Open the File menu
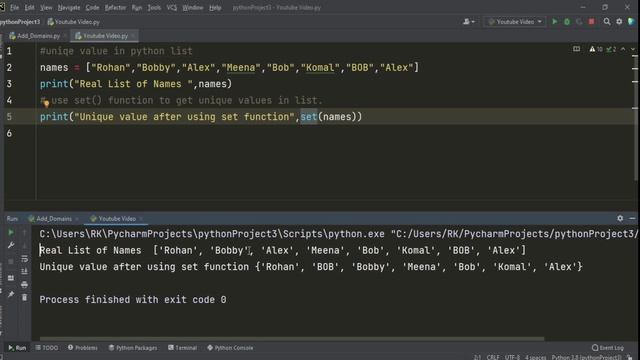The image size is (640, 360). (14, 7)
